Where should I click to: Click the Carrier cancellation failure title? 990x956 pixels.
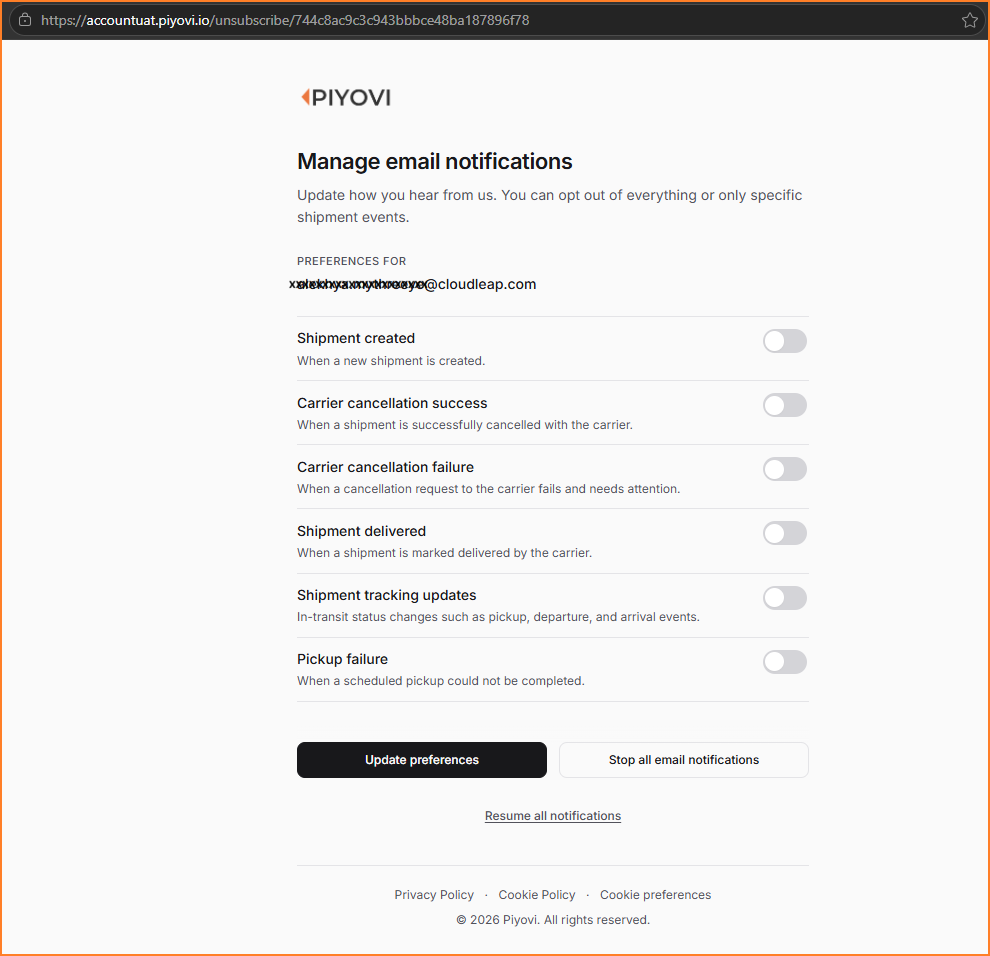click(x=385, y=467)
